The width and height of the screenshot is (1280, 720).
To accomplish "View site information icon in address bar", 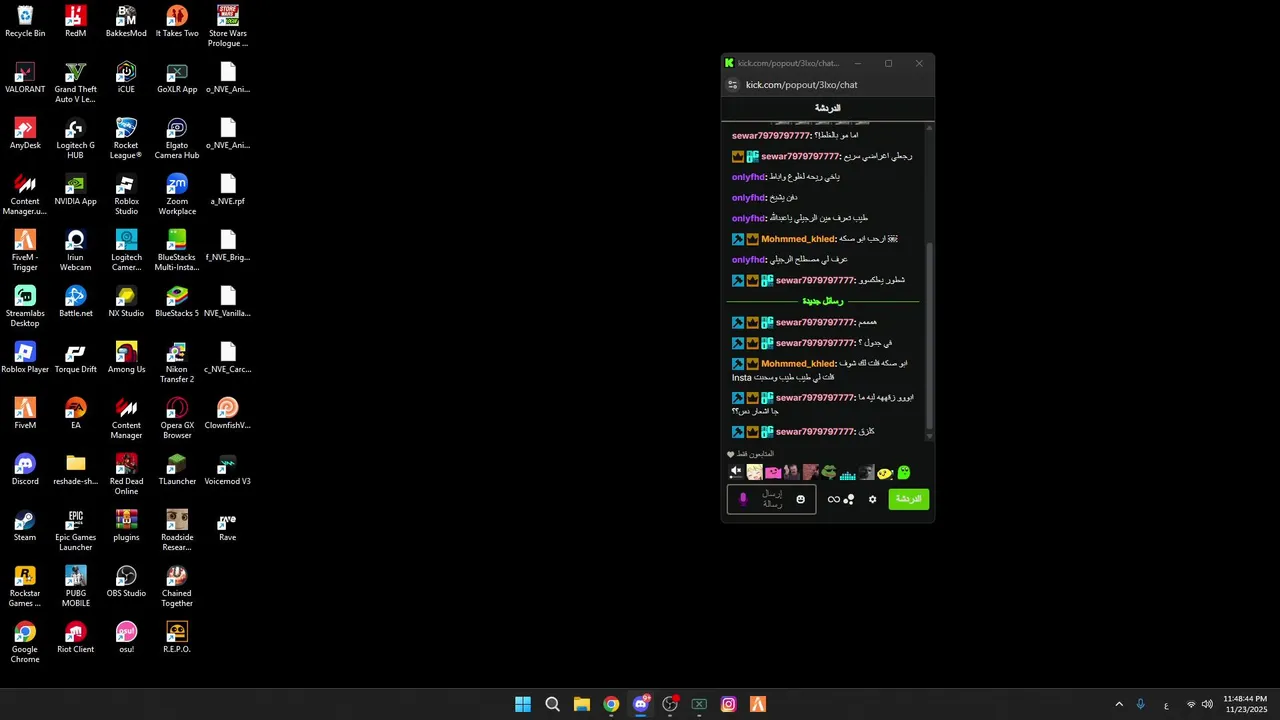I will (x=732, y=85).
